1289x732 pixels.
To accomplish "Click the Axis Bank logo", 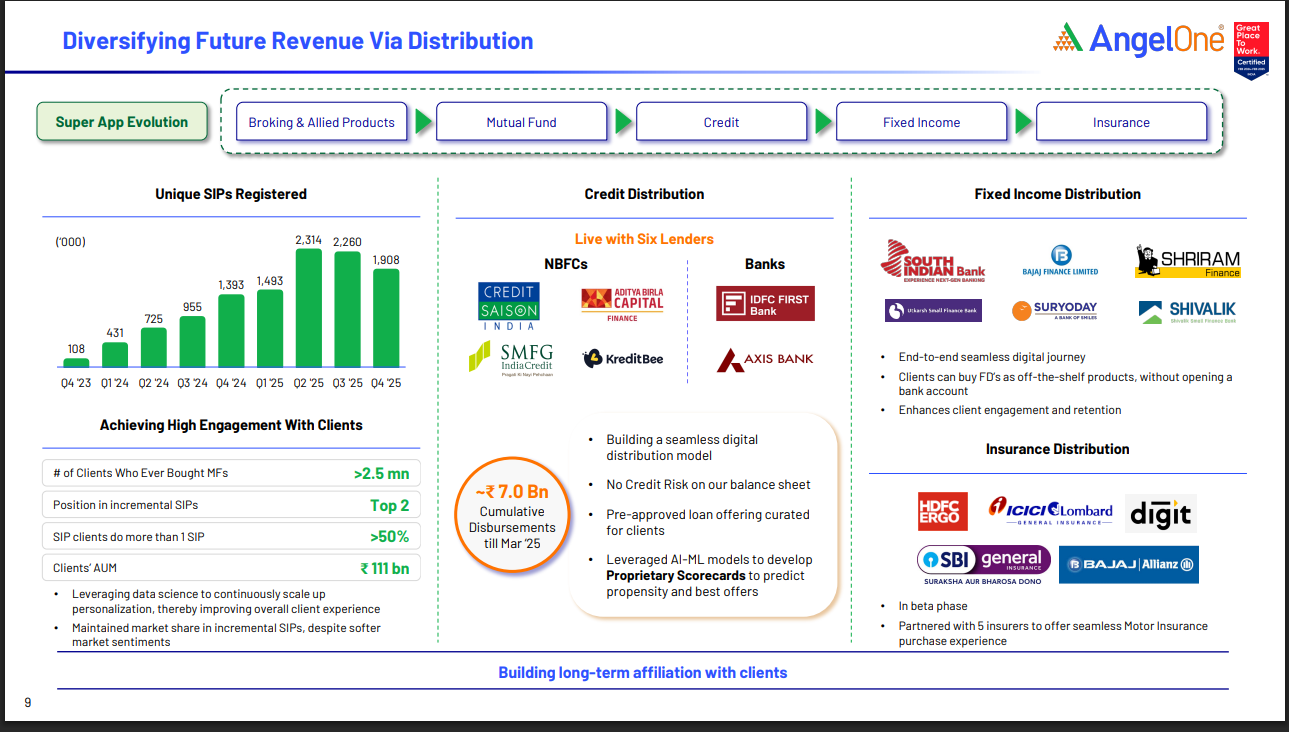I will (765, 359).
